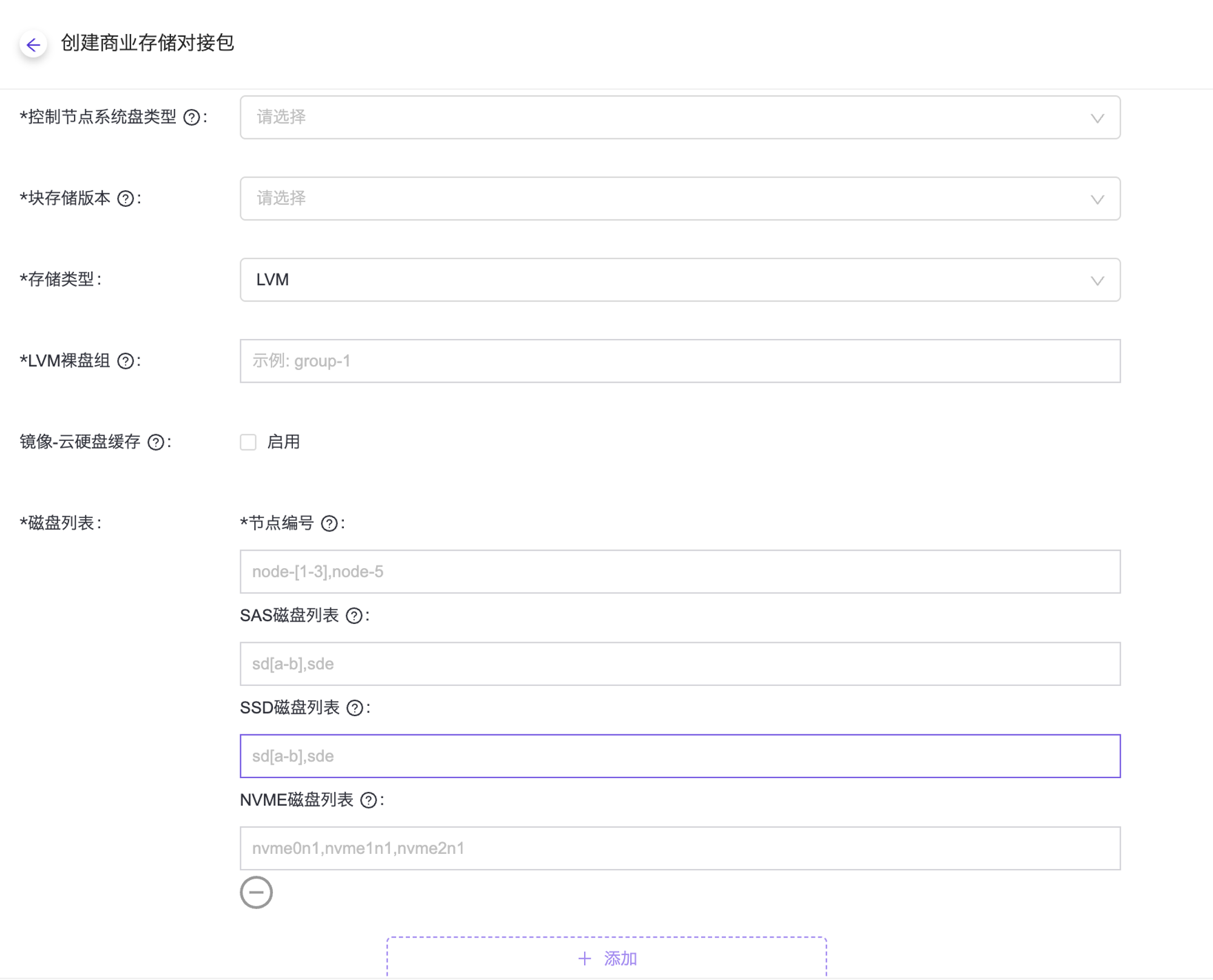This screenshot has width=1213, height=980.
Task: Open the 块存储版本 dropdown
Action: coord(679,199)
